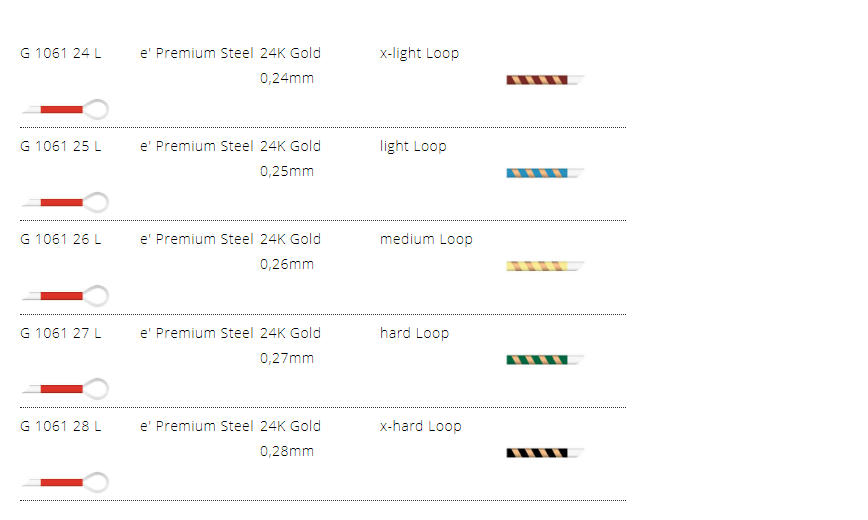Click the 0,25mm gauge text

pyautogui.click(x=286, y=171)
